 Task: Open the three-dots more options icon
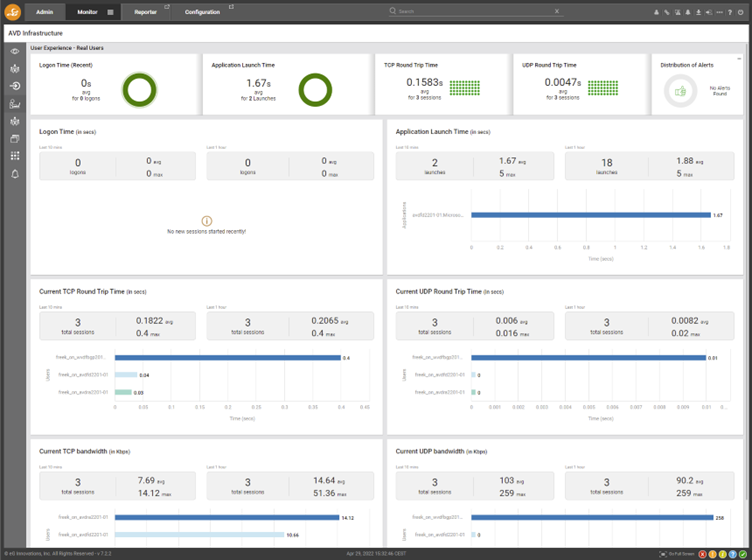tap(719, 12)
